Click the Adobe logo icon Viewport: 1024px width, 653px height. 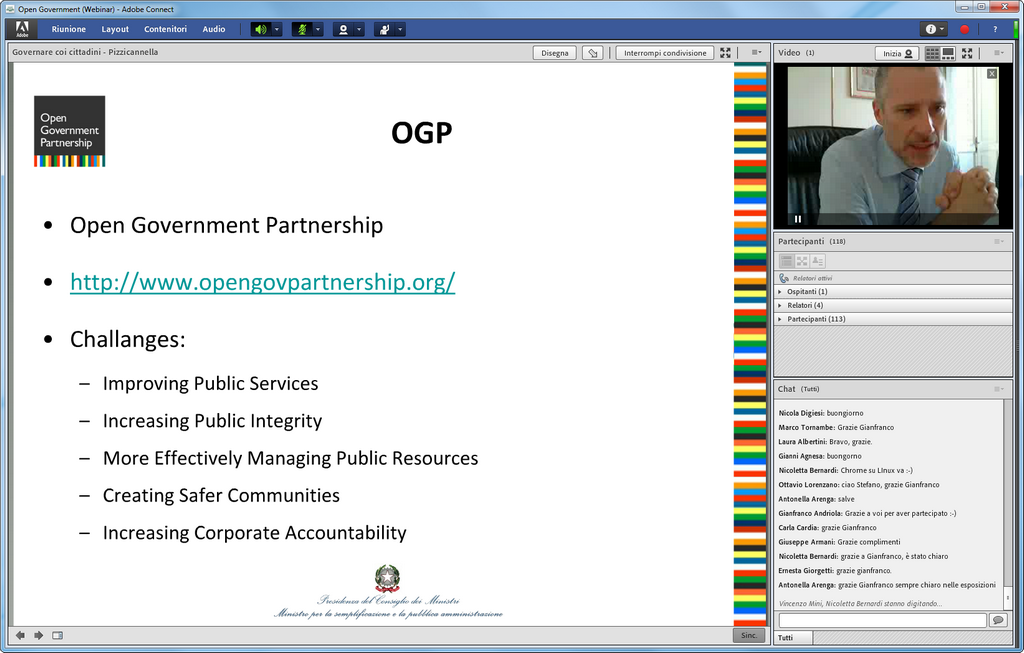click(x=22, y=29)
